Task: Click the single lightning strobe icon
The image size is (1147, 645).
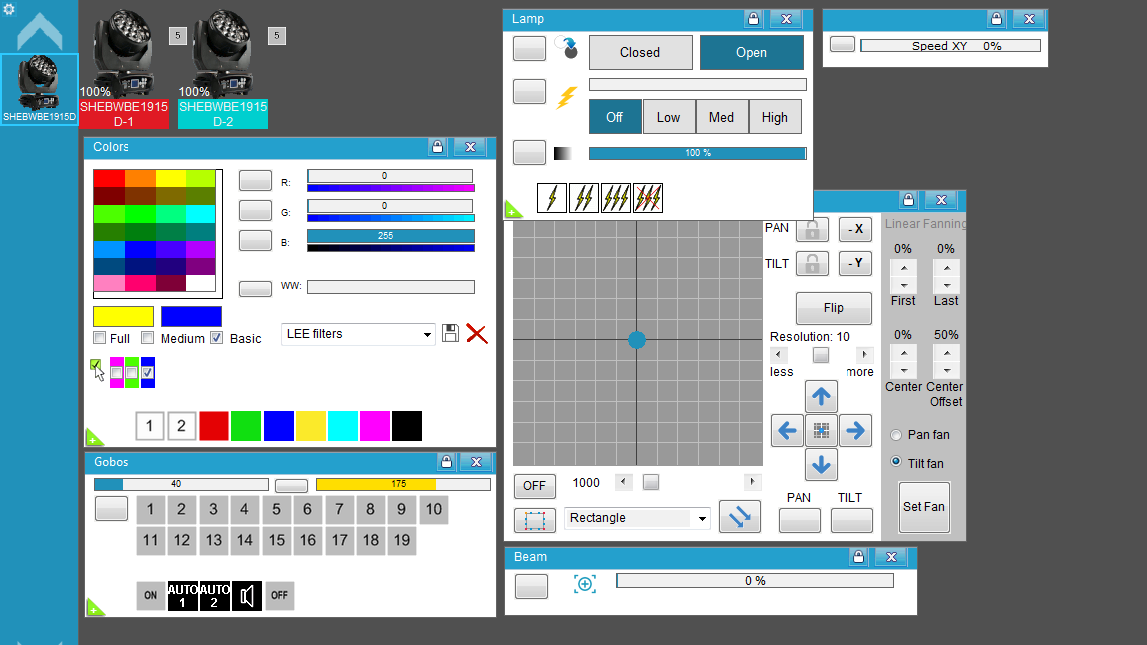Action: [x=552, y=198]
